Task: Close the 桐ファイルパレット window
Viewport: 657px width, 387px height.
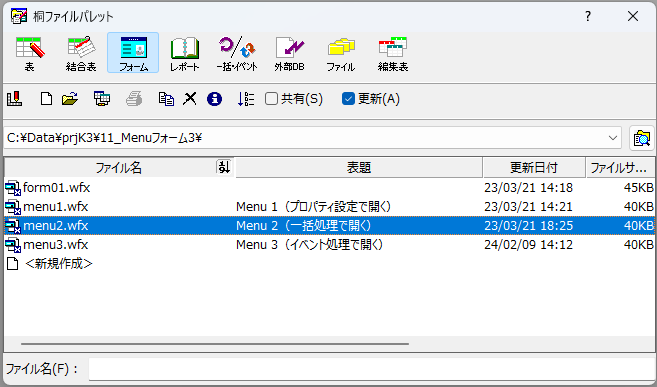Action: pos(633,16)
